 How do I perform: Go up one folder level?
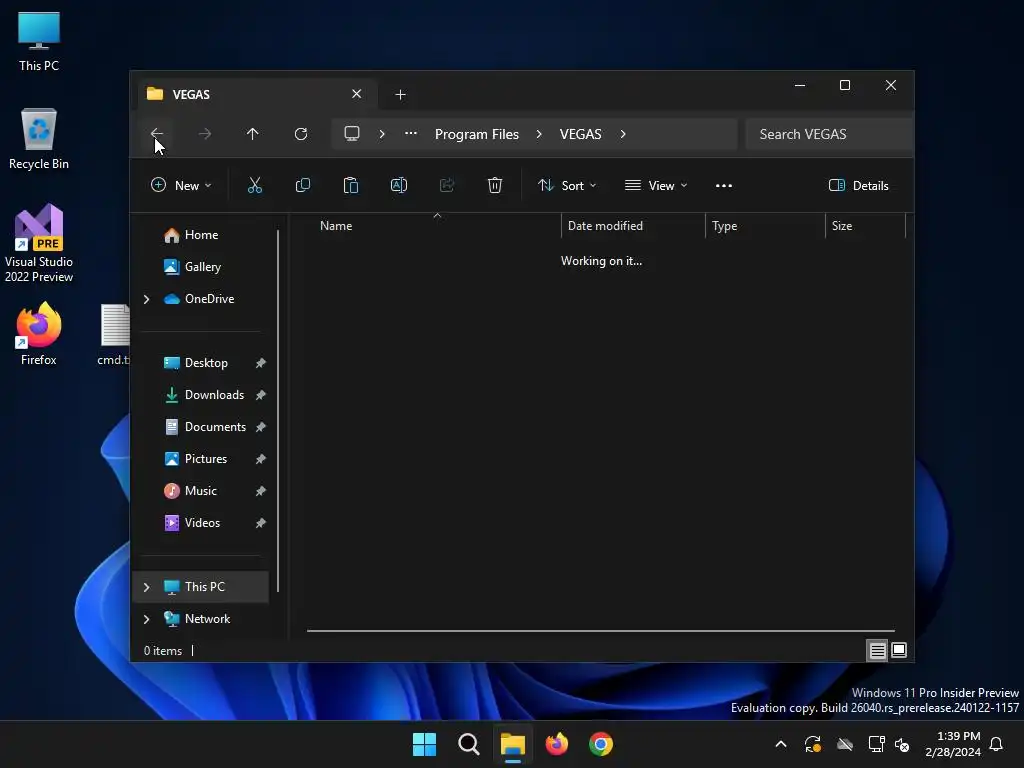click(x=253, y=134)
